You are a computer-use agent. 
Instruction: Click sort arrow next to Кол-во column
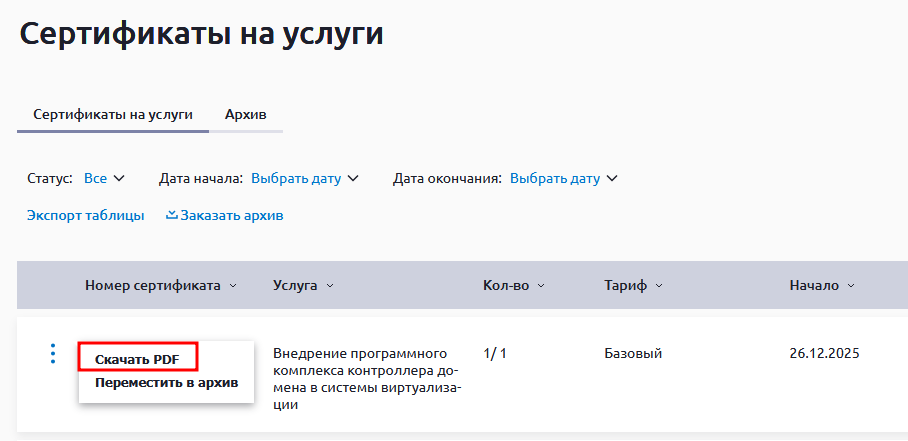pos(541,286)
